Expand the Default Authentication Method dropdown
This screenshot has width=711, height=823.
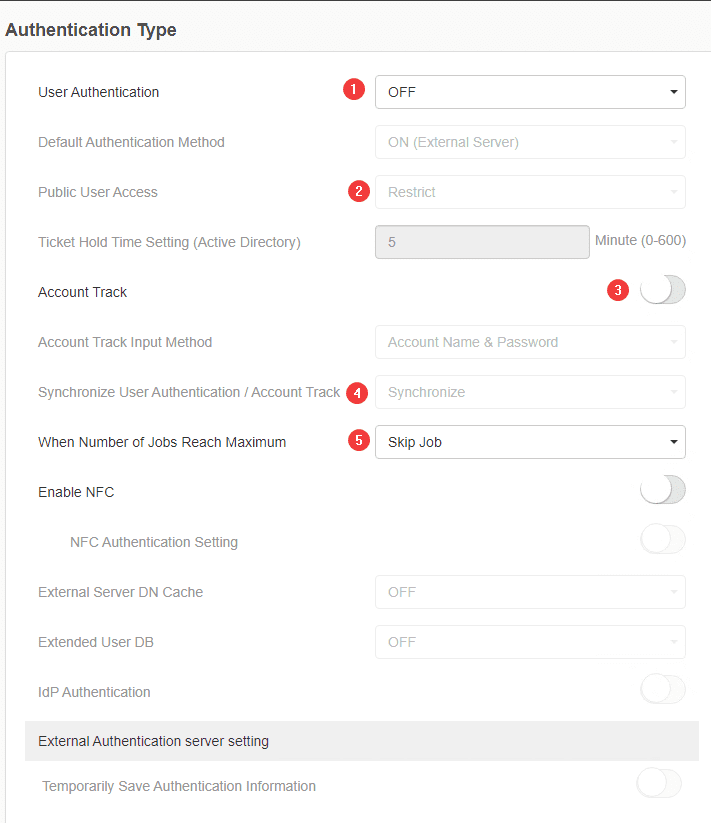(x=530, y=142)
